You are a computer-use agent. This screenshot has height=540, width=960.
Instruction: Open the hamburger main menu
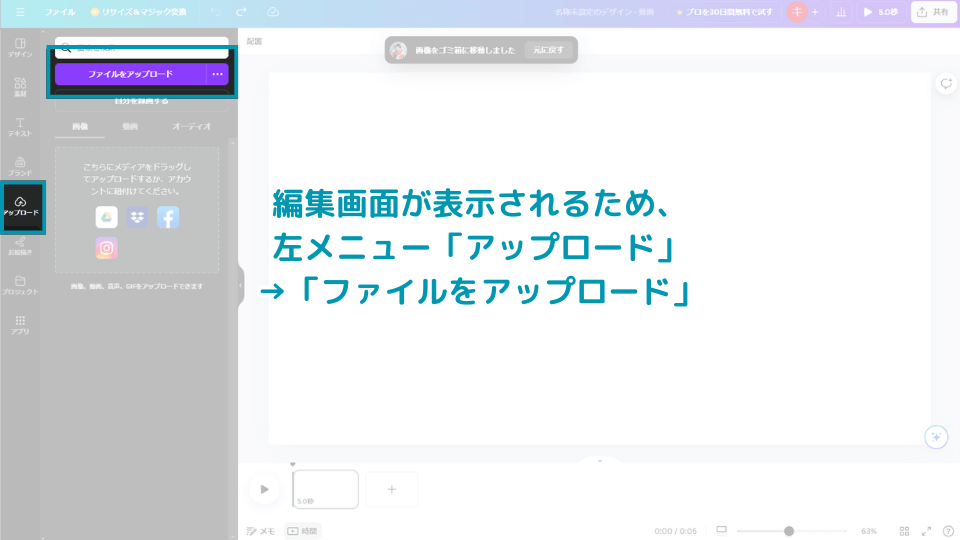pyautogui.click(x=20, y=12)
